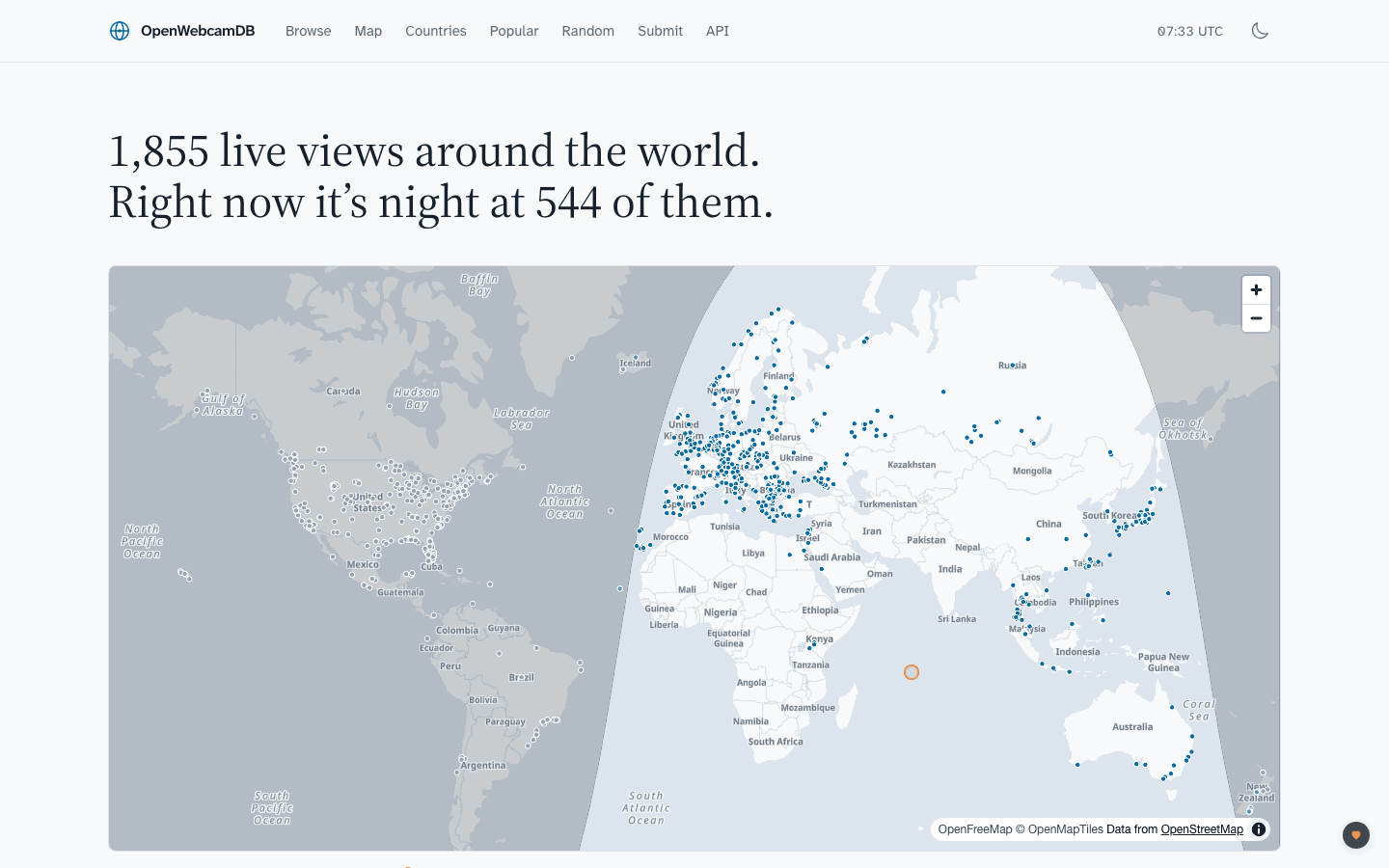This screenshot has height=868, width=1389.
Task: Open a Random webcam
Action: (588, 31)
